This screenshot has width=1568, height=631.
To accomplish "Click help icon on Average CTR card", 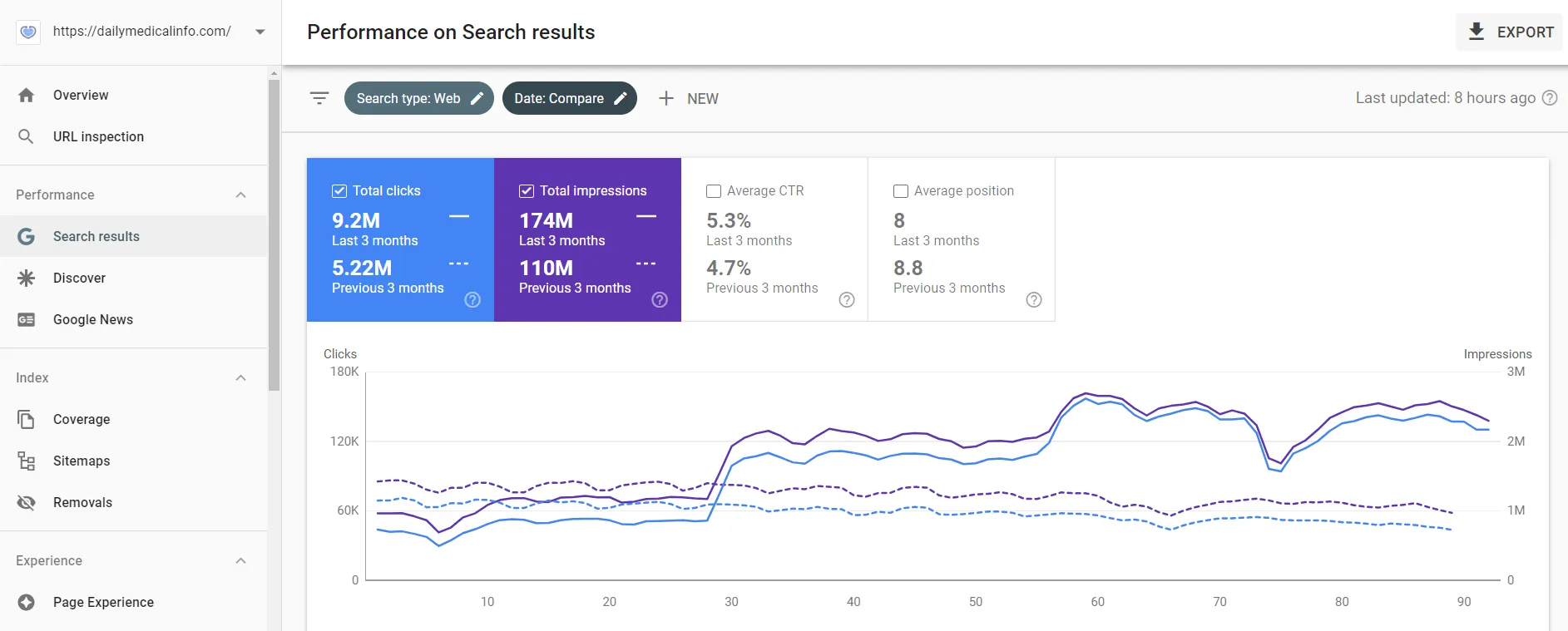I will coord(847,300).
